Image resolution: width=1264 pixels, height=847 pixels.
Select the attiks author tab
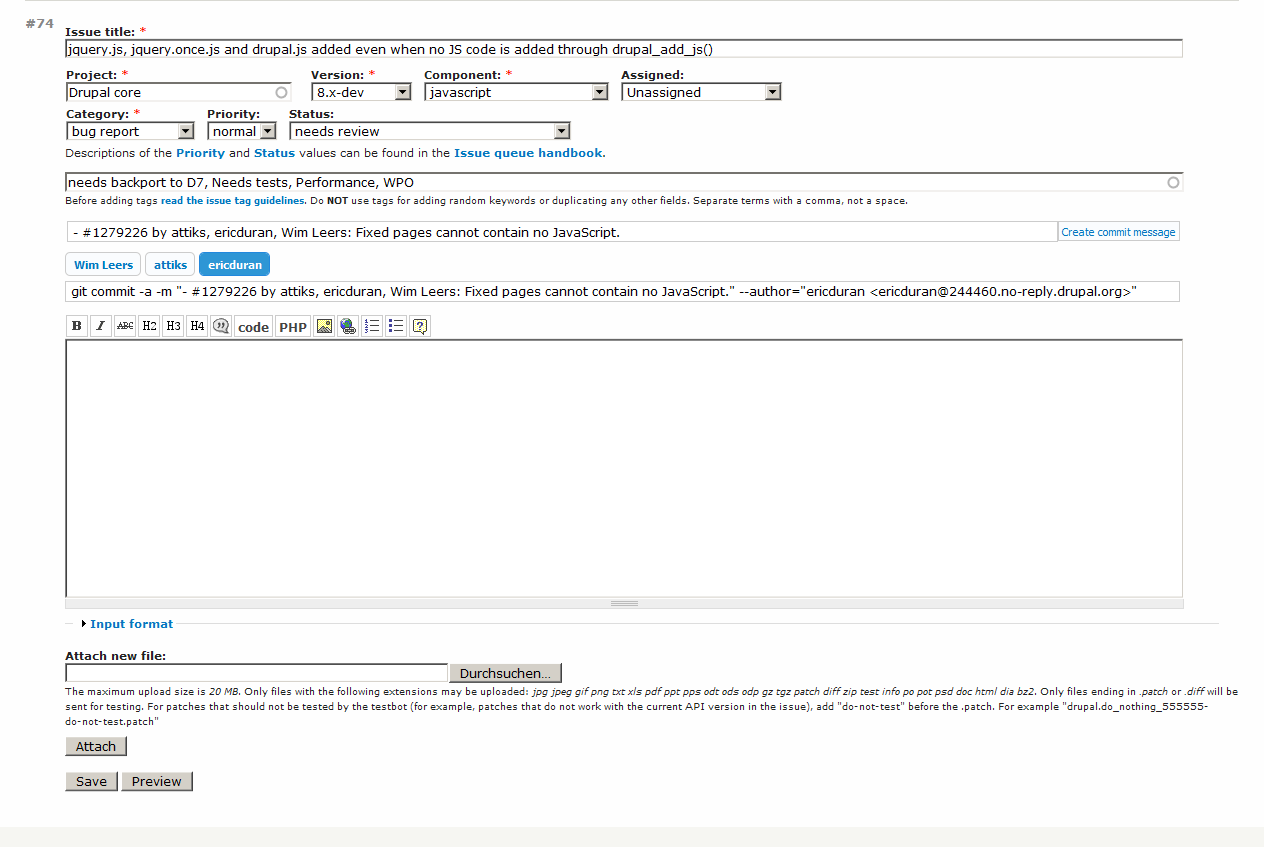pos(170,265)
